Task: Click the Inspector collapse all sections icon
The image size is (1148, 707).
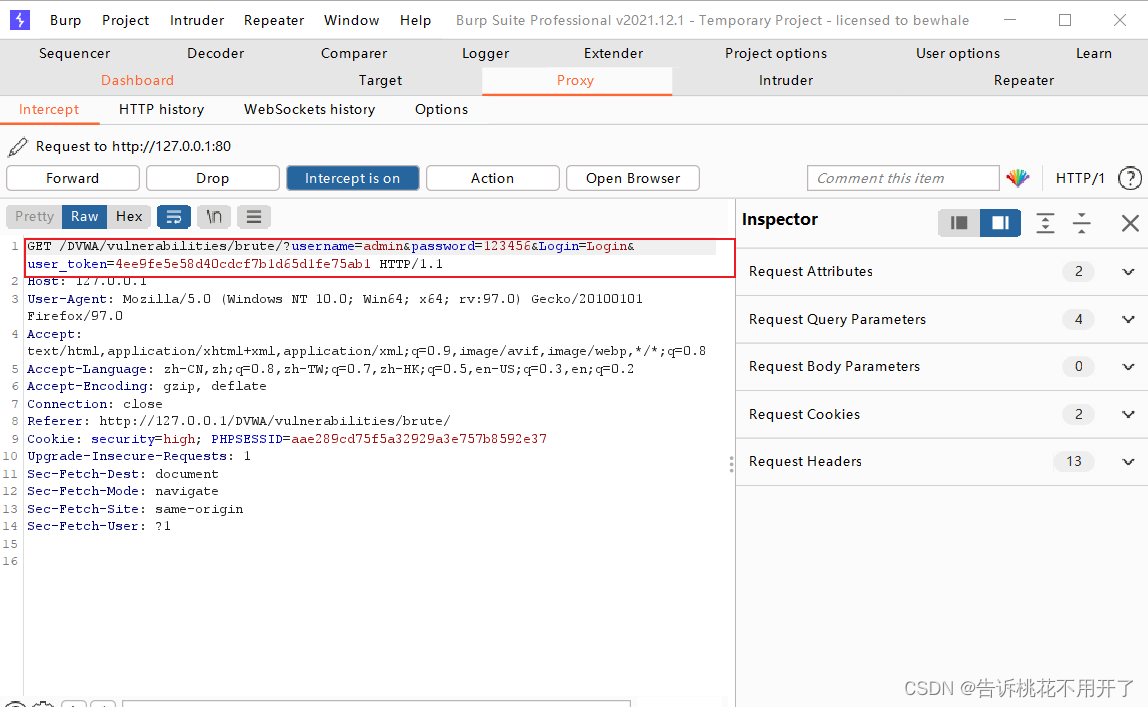Action: coord(1081,222)
